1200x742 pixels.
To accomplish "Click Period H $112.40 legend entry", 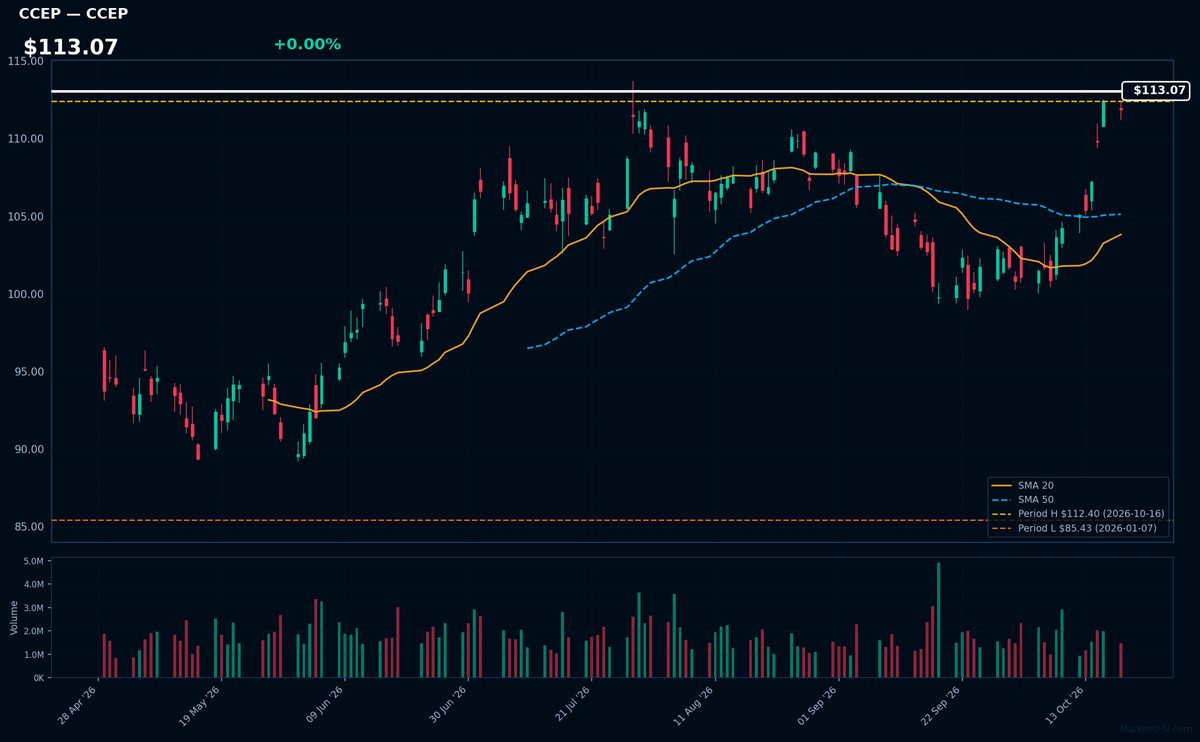I will 1078,513.
